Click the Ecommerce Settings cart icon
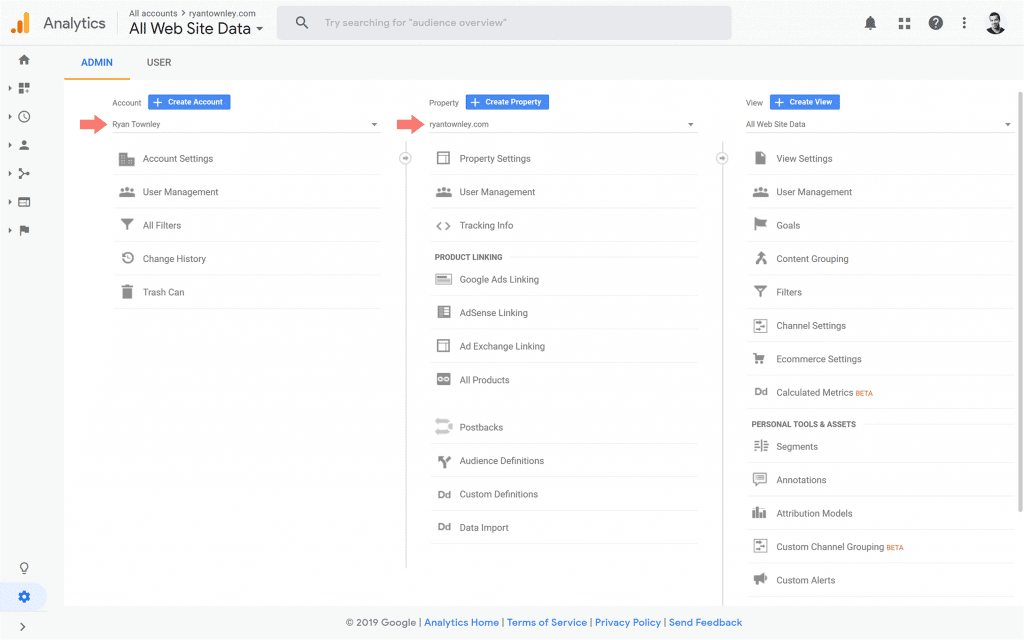The image size is (1024, 640). tap(760, 359)
